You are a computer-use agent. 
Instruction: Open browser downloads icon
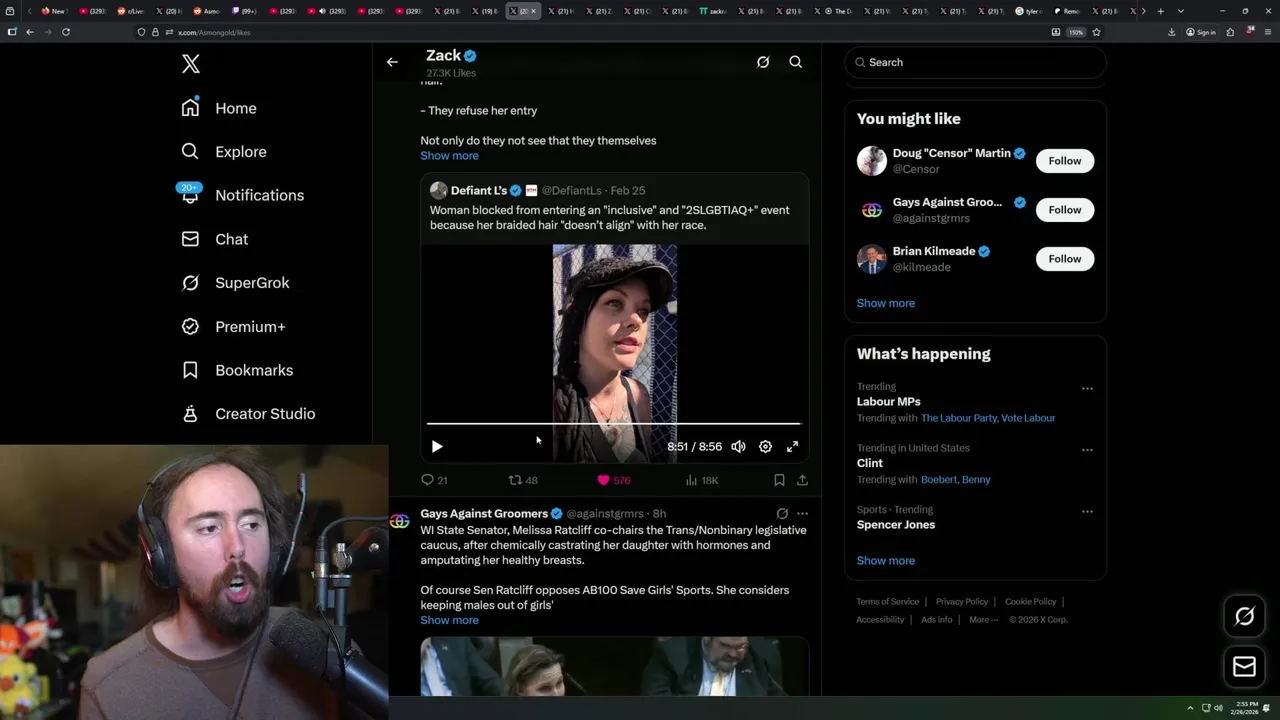click(1171, 32)
